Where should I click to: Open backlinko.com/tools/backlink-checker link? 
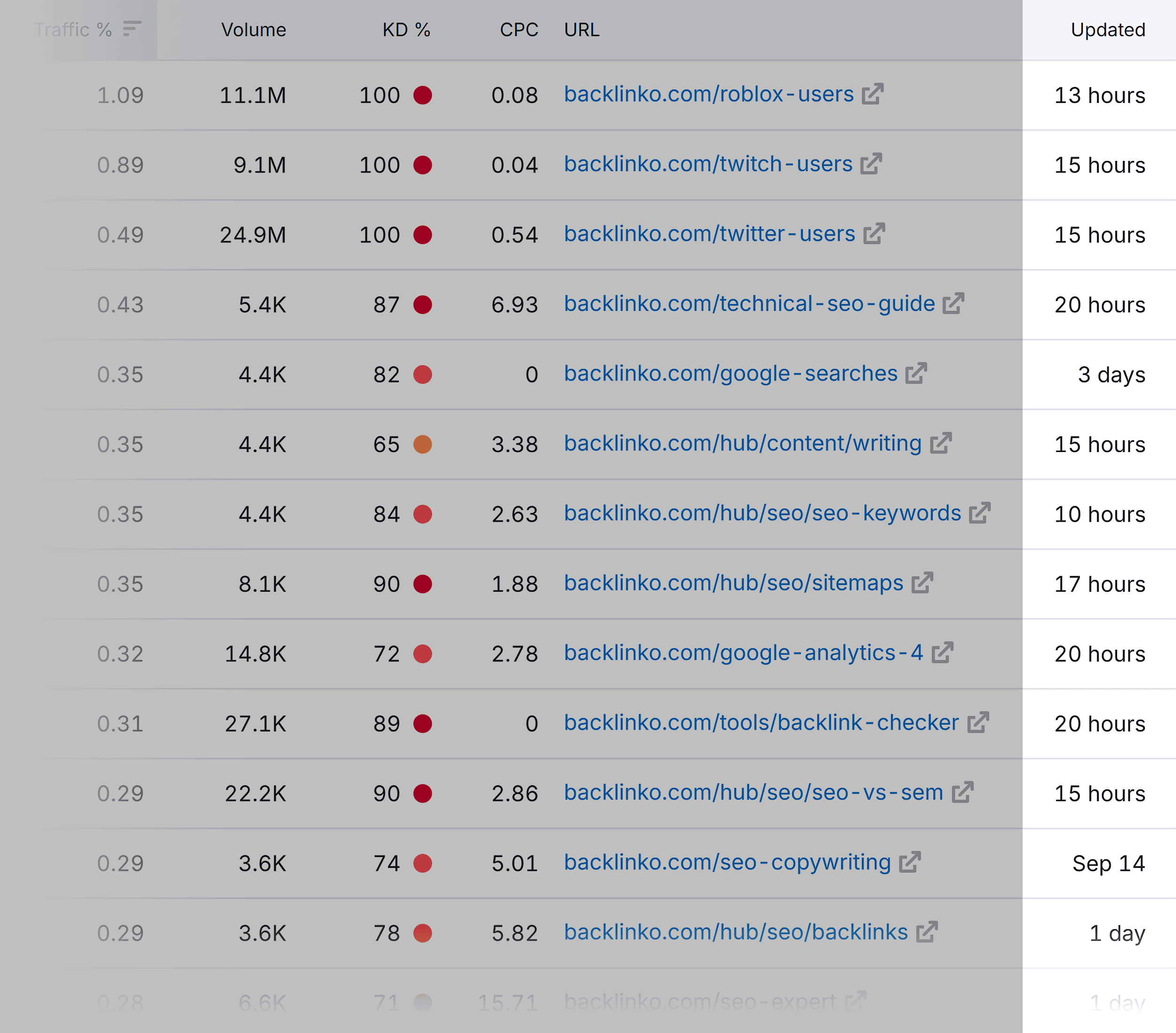click(x=762, y=723)
